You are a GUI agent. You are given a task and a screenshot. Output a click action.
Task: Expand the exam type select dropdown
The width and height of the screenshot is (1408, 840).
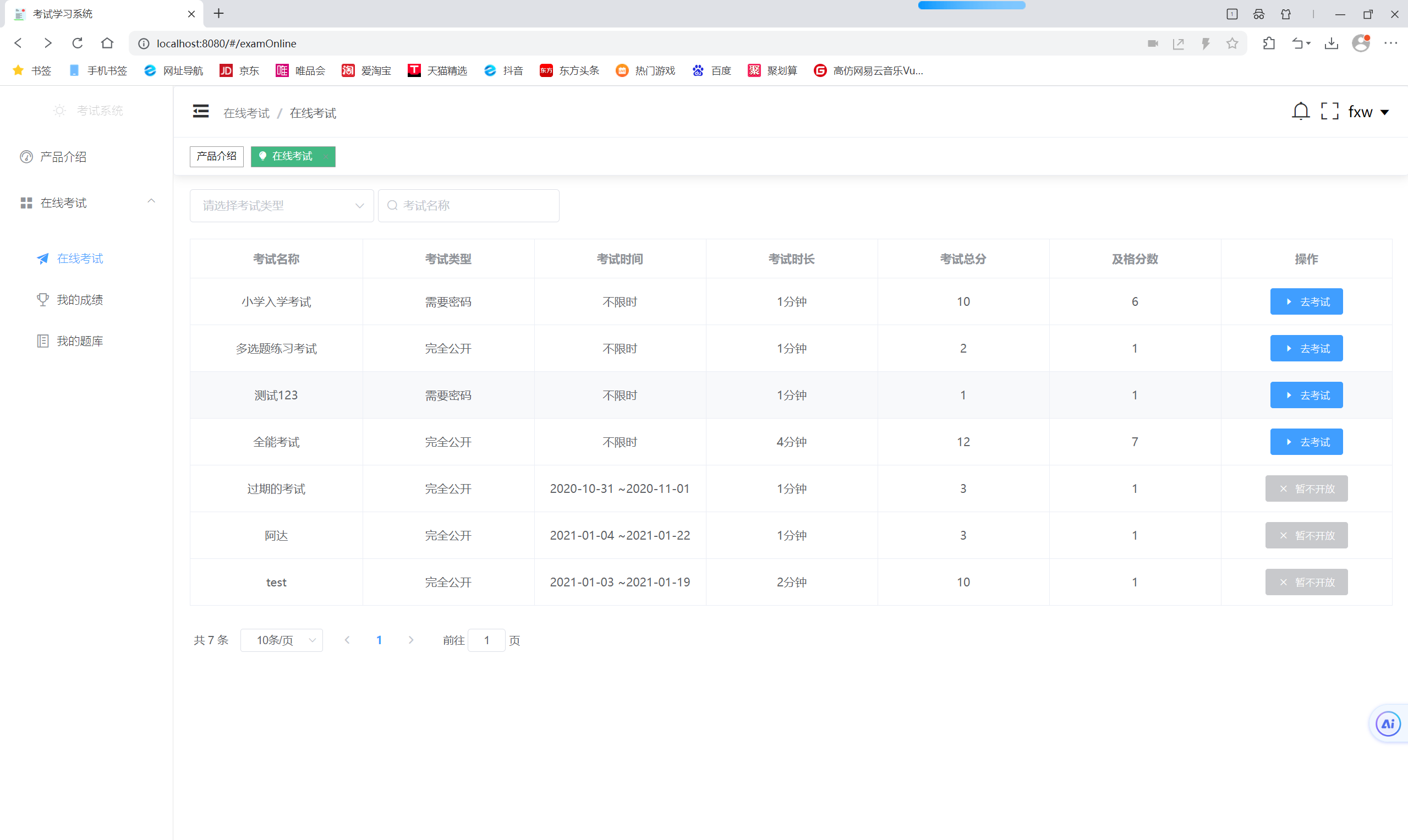tap(281, 206)
